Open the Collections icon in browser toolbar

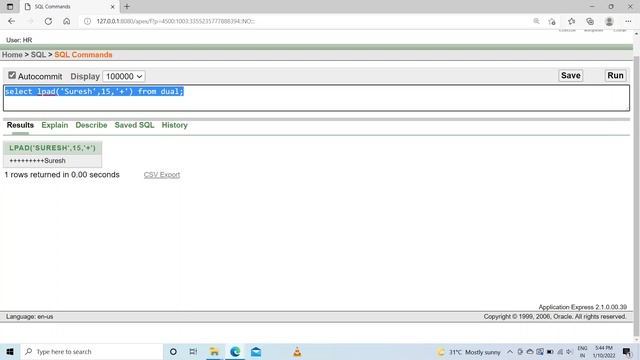coord(590,21)
